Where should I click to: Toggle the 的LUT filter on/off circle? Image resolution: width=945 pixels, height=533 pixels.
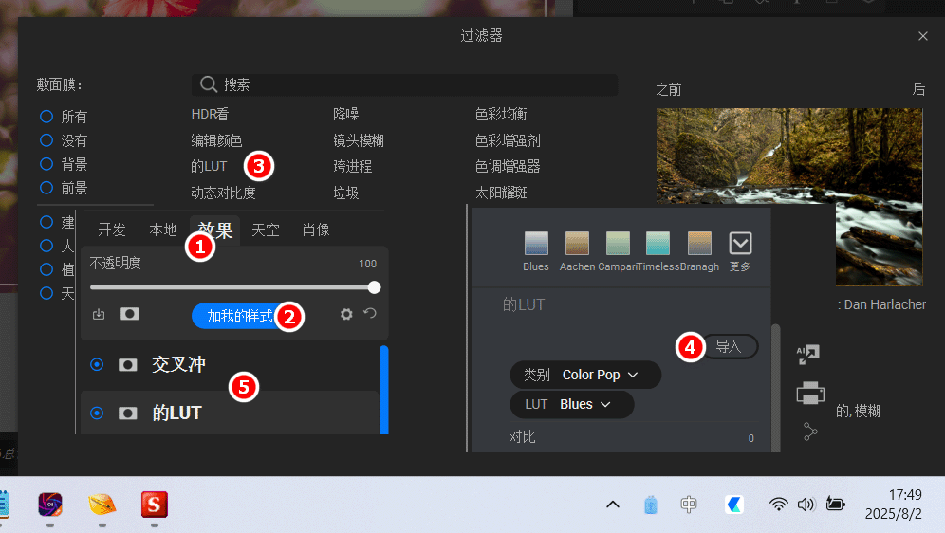pyautogui.click(x=96, y=413)
